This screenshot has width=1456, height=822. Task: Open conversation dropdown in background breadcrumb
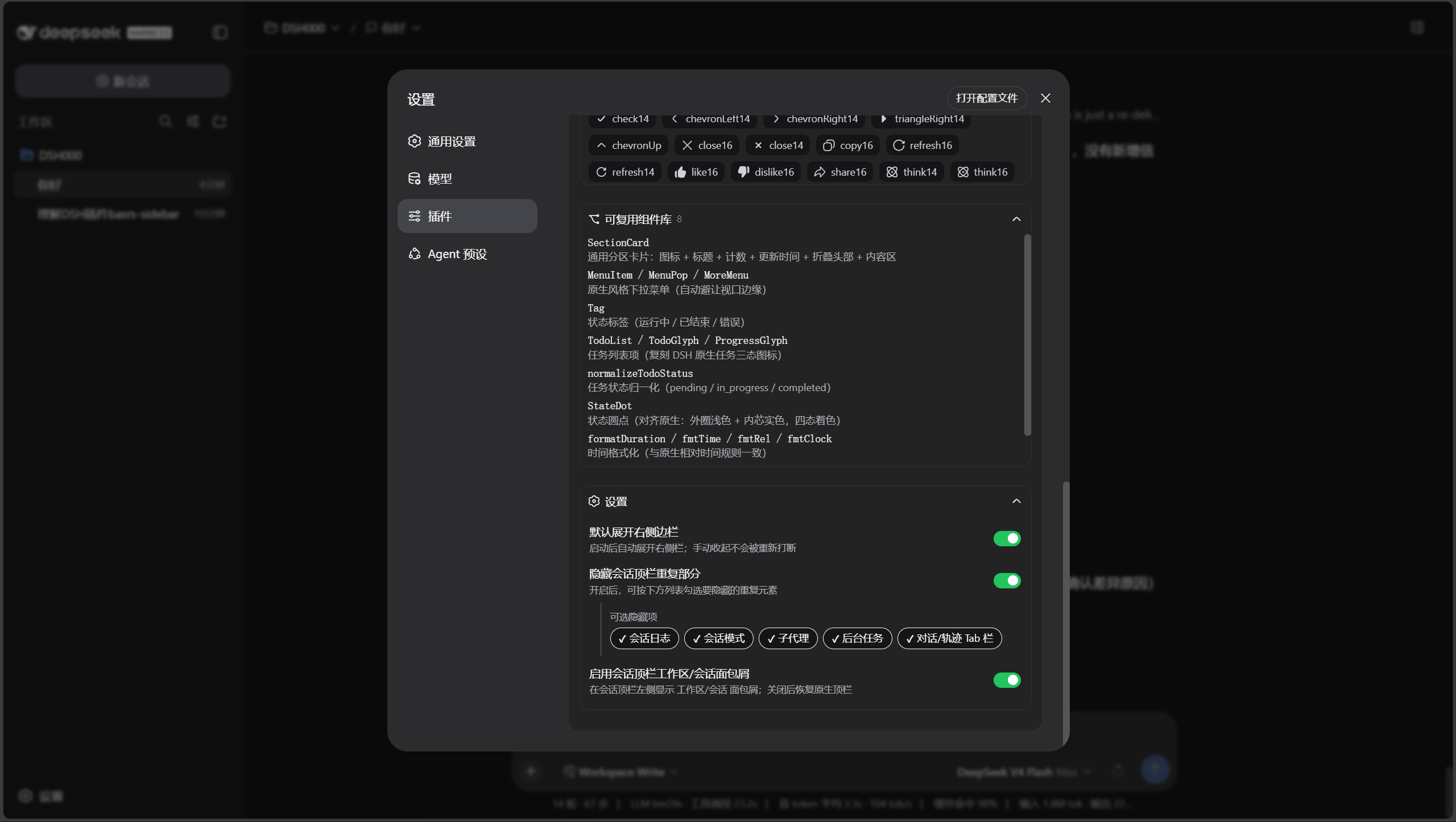click(x=393, y=28)
